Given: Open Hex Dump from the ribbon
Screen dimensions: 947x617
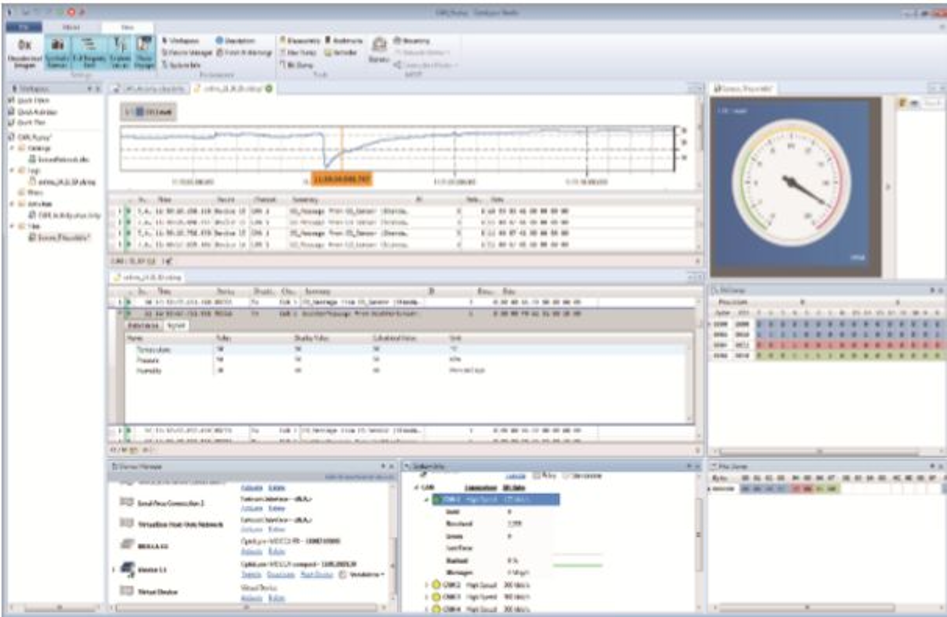Looking at the screenshot, I should pos(298,53).
